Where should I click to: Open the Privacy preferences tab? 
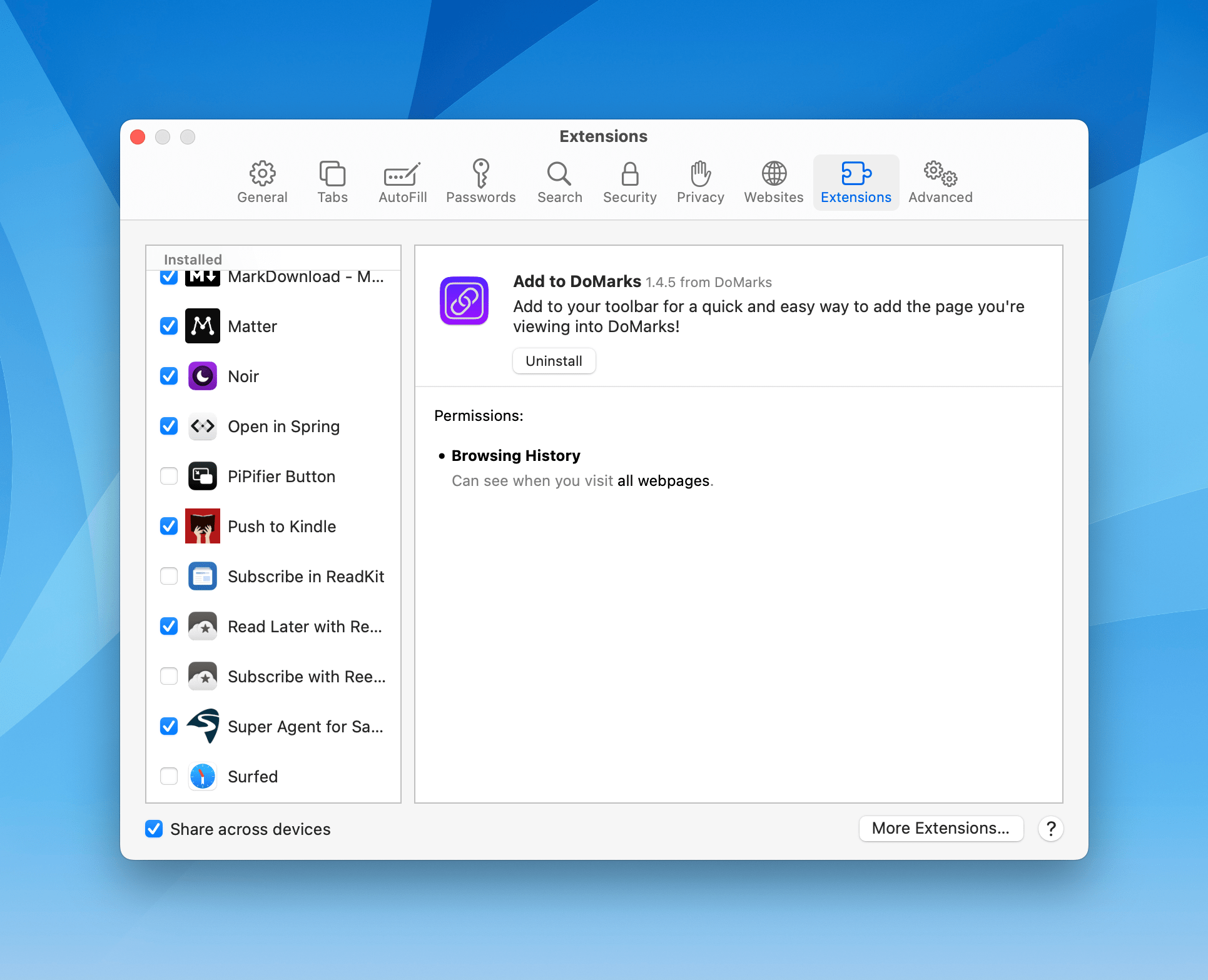[x=700, y=182]
